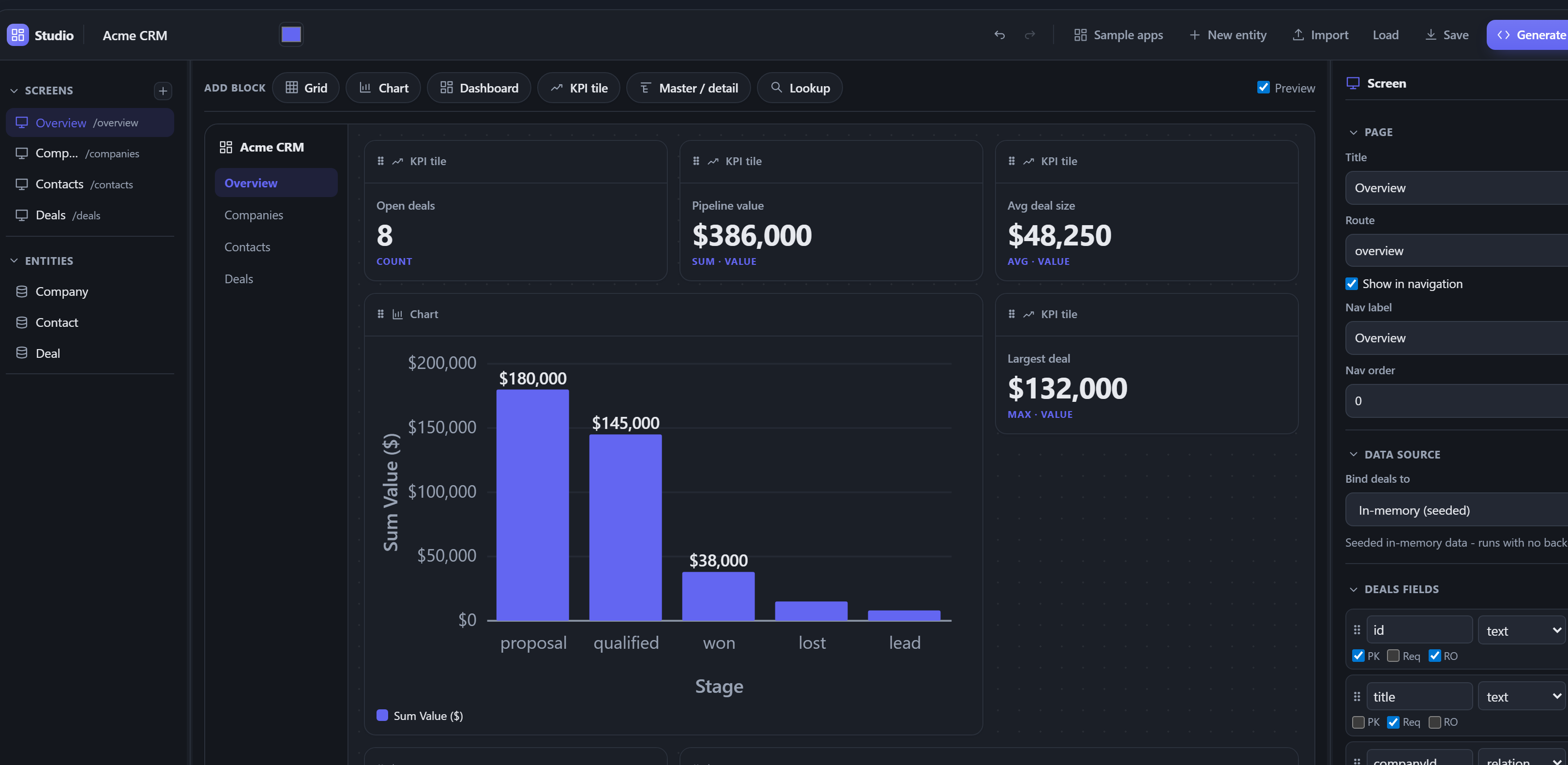The image size is (1568, 765).
Task: Toggle RO checkbox for id field
Action: click(x=1435, y=656)
